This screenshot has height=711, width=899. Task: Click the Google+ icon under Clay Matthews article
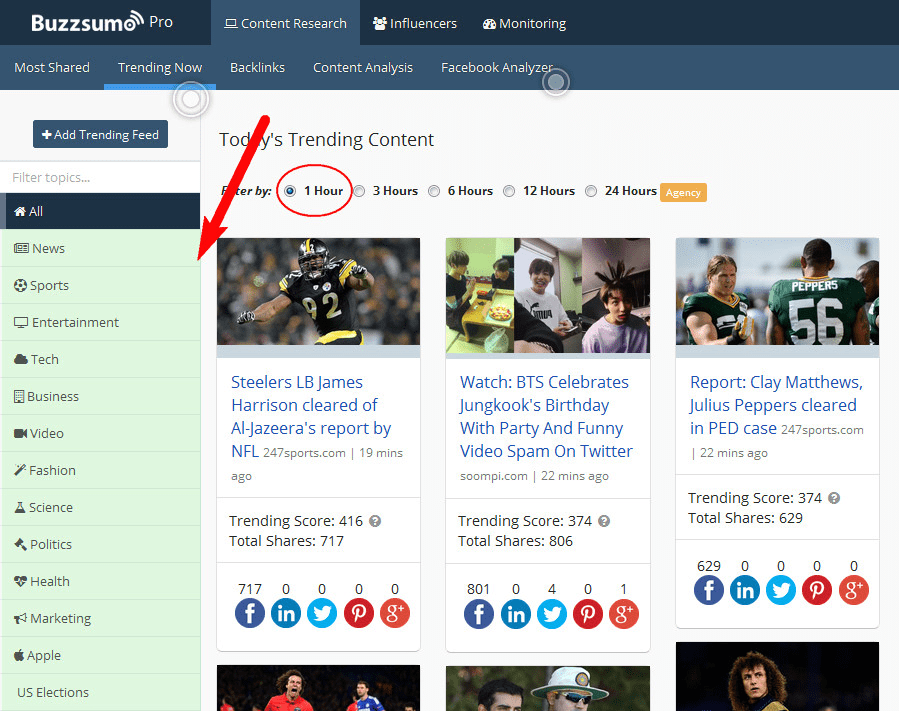coord(854,590)
